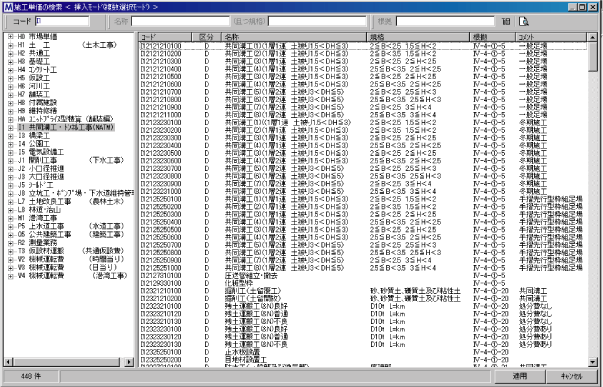Click the 名称 column header
The width and height of the screenshot is (603, 387).
click(x=294, y=37)
